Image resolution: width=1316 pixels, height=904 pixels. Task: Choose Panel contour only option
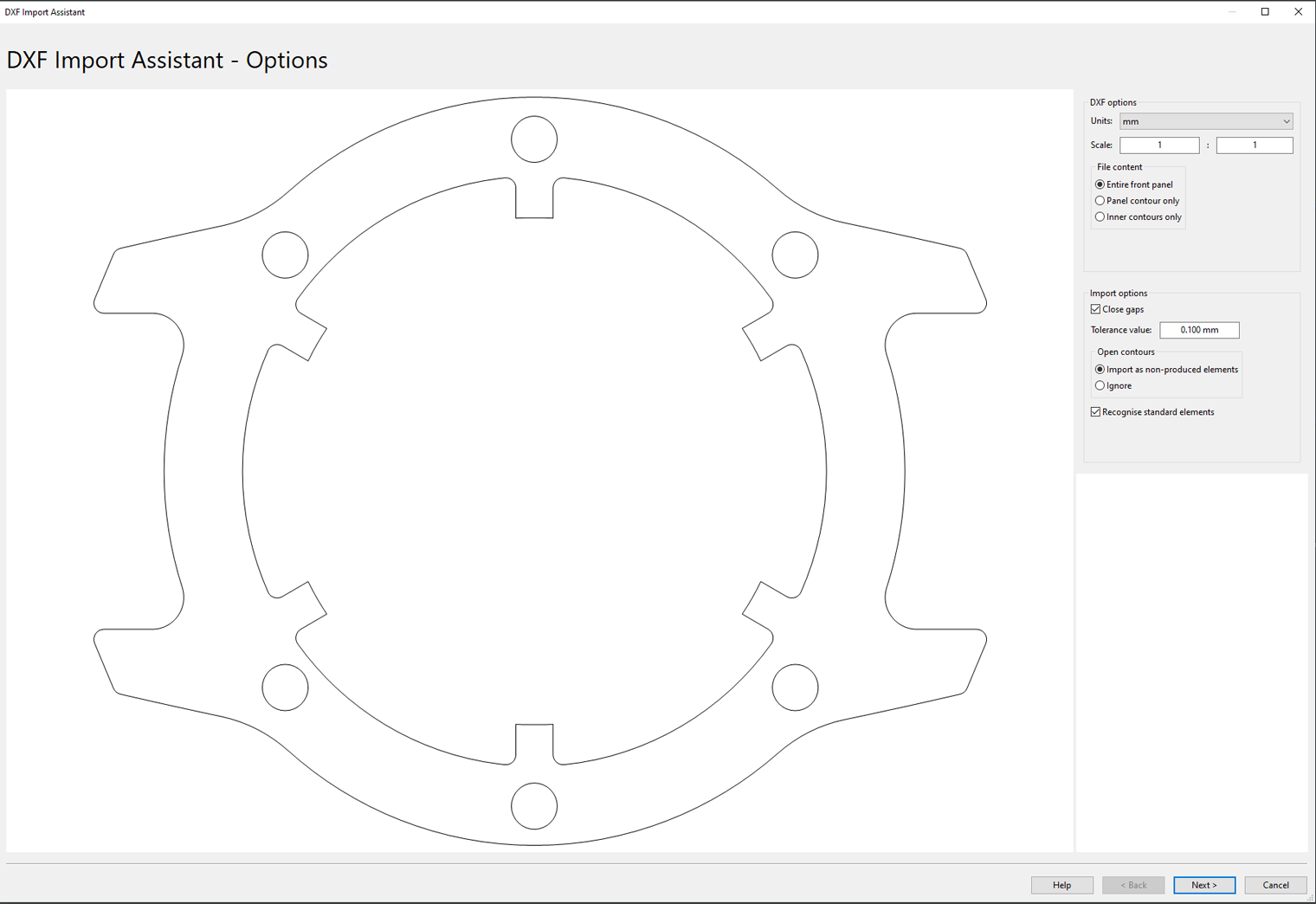pyautogui.click(x=1100, y=201)
